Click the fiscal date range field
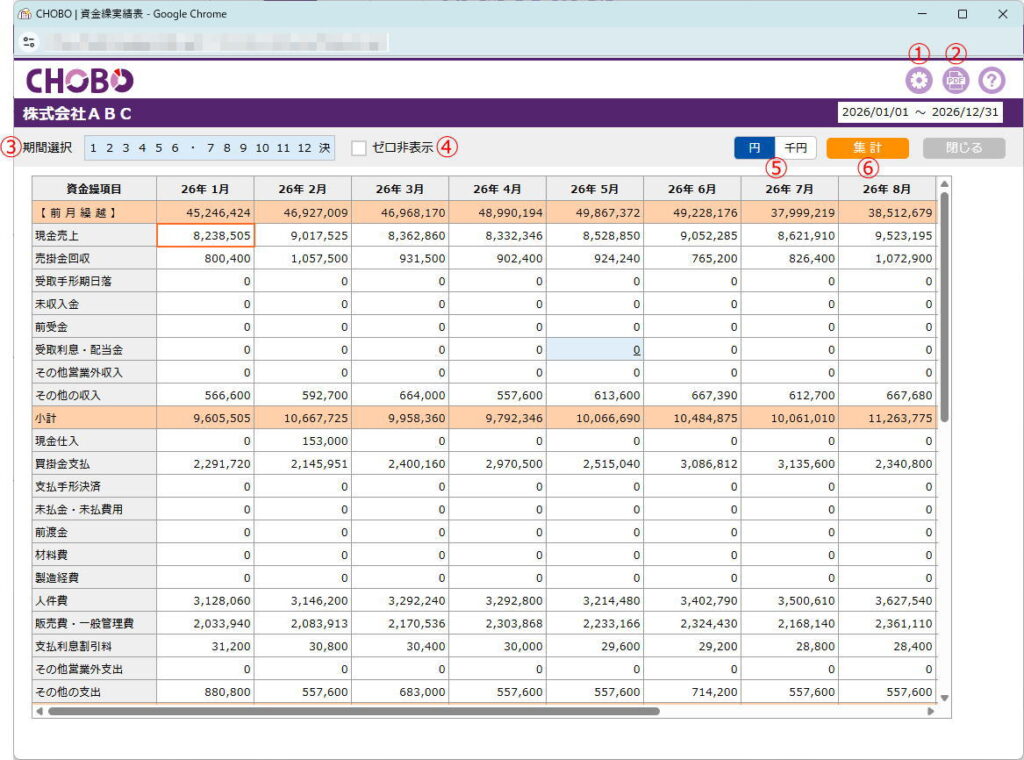The width and height of the screenshot is (1024, 760). [919, 112]
